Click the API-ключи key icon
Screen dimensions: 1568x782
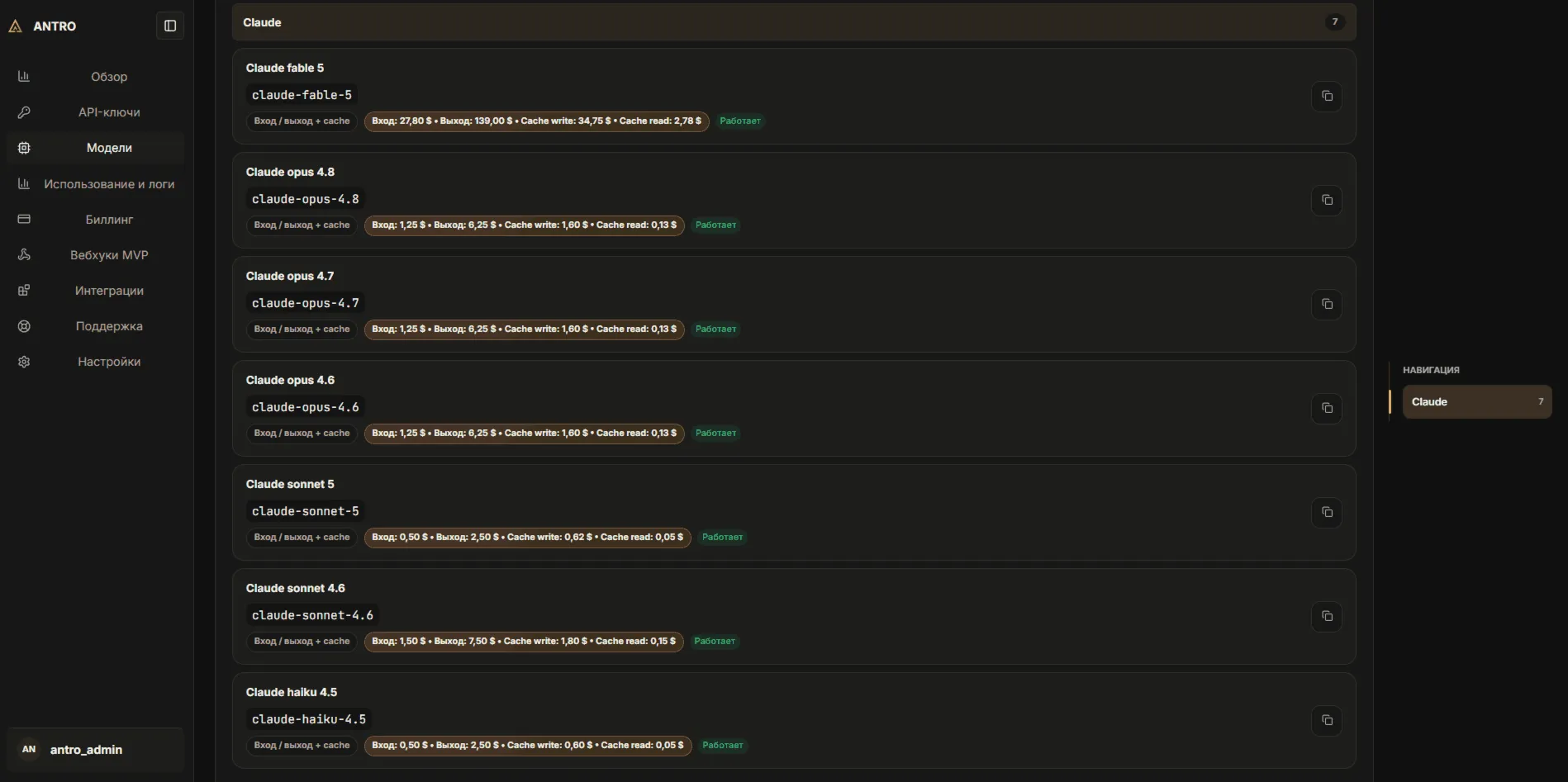click(x=24, y=112)
